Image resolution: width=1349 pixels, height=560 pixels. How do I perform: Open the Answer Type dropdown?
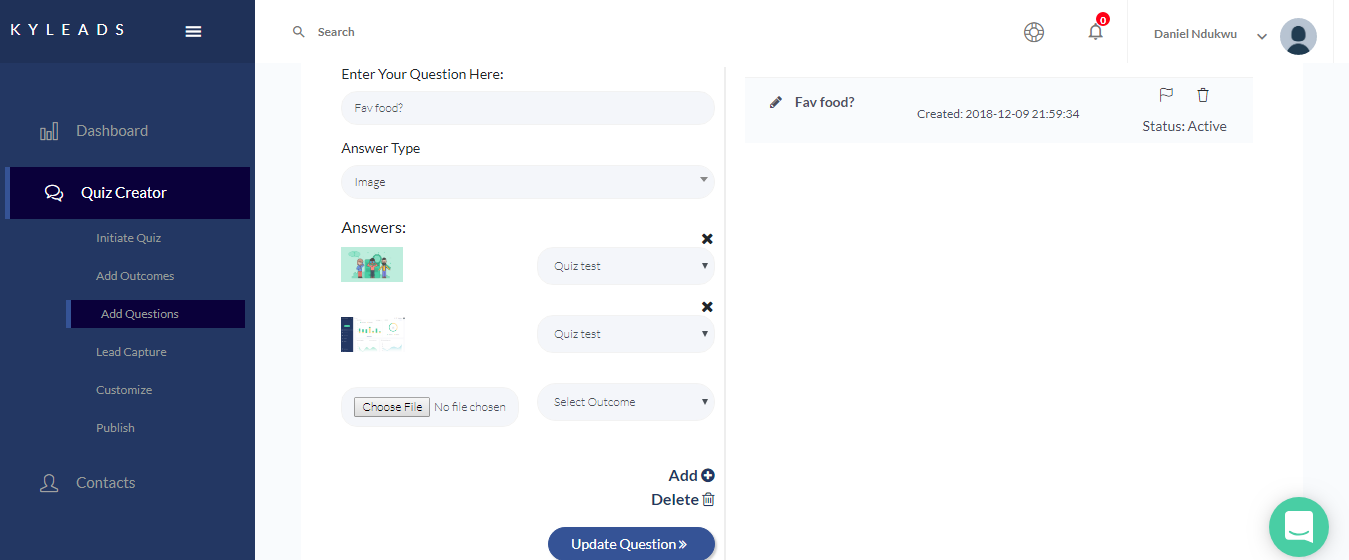[x=528, y=182]
